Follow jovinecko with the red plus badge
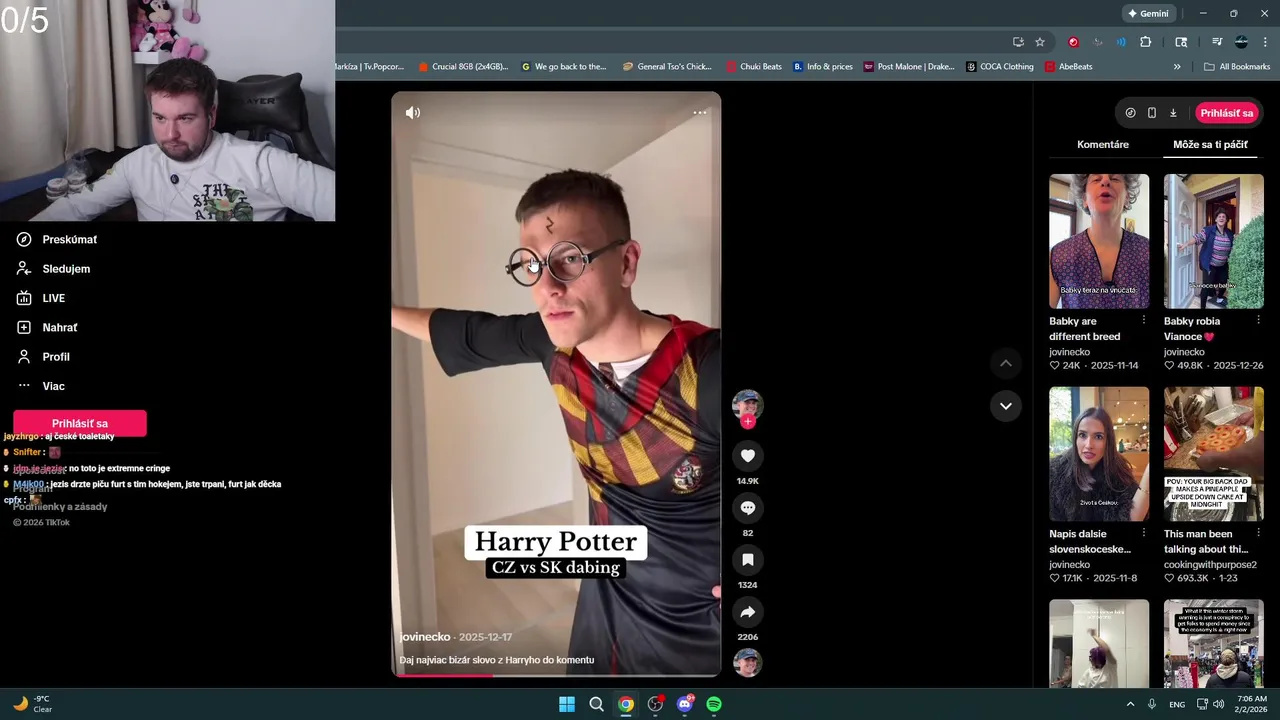 point(747,421)
